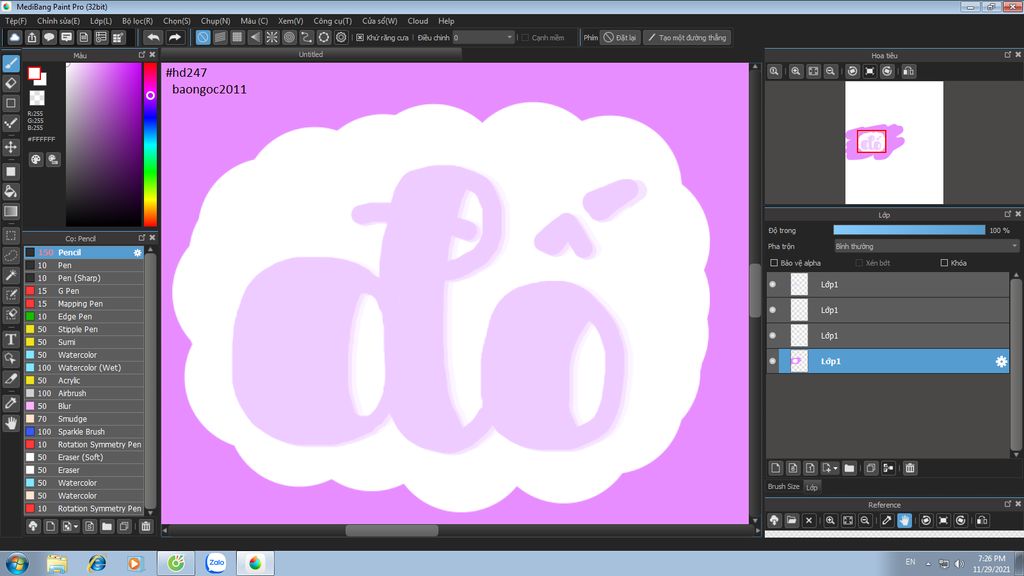Open settings gear of the selected Lớp1 layer
Viewport: 1024px width, 576px height.
1000,361
